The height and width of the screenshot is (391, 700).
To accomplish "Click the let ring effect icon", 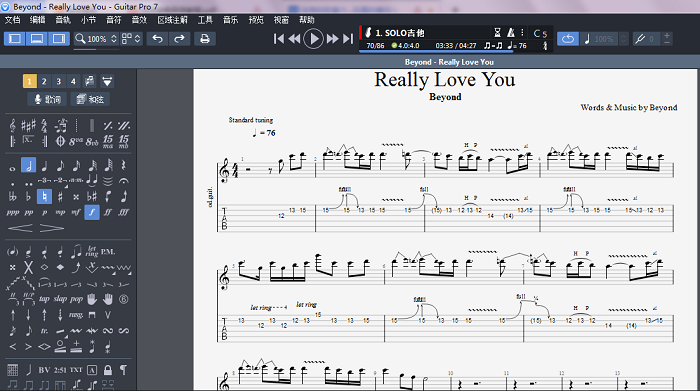I will click(x=92, y=251).
